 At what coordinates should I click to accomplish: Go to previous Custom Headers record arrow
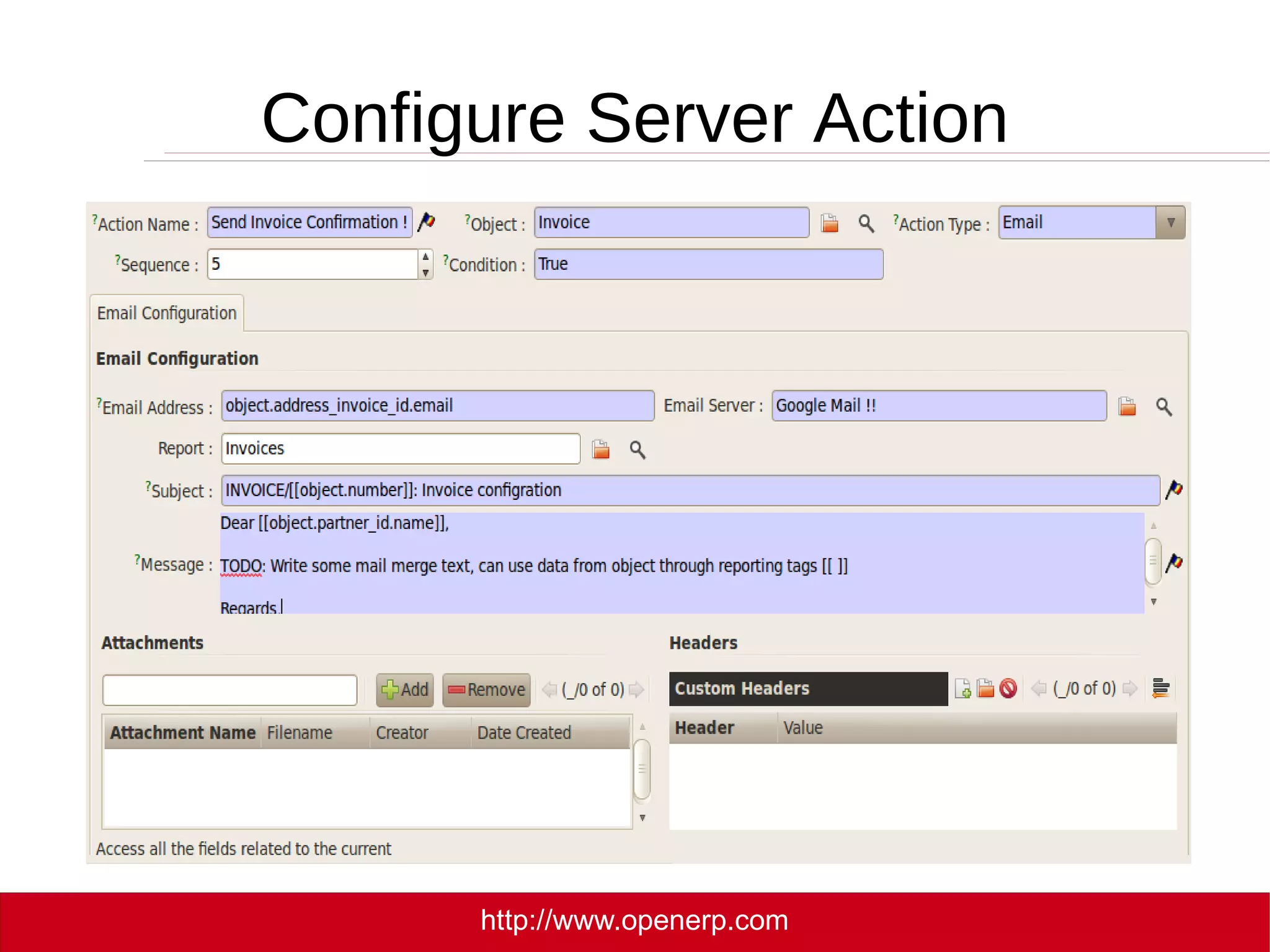tap(1039, 688)
